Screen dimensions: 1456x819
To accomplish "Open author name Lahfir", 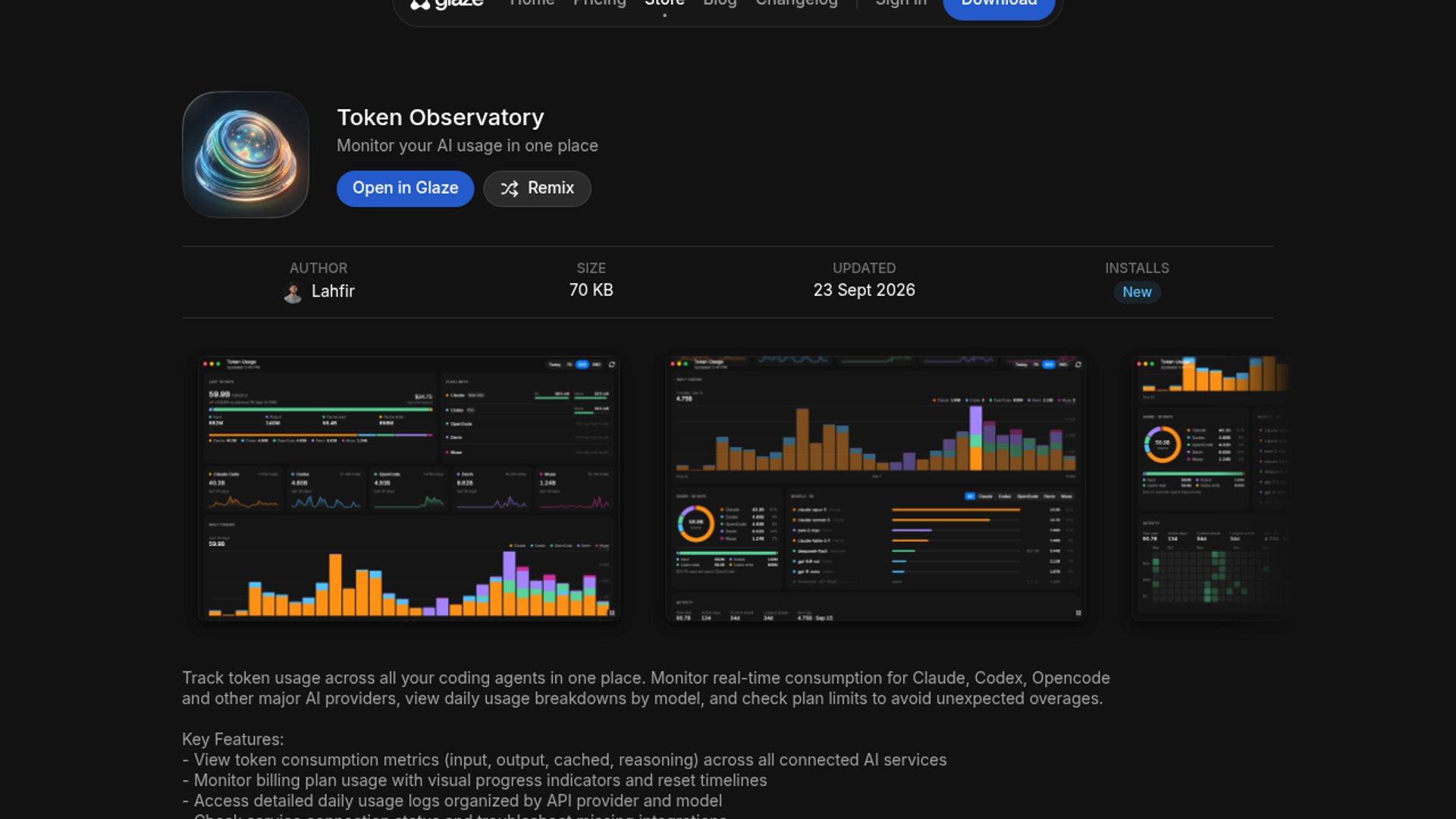I will 333,292.
